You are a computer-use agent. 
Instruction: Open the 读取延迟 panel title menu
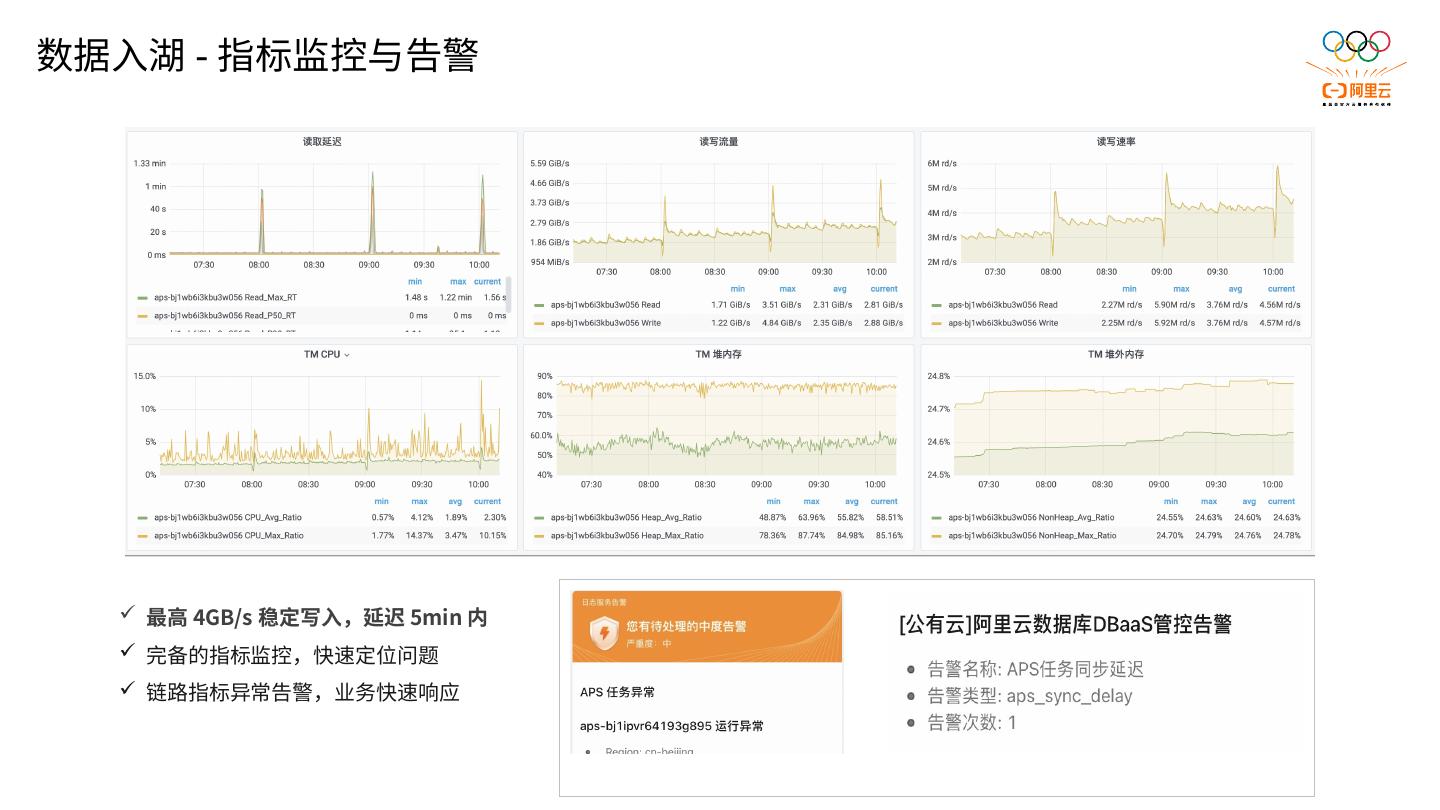coord(322,142)
